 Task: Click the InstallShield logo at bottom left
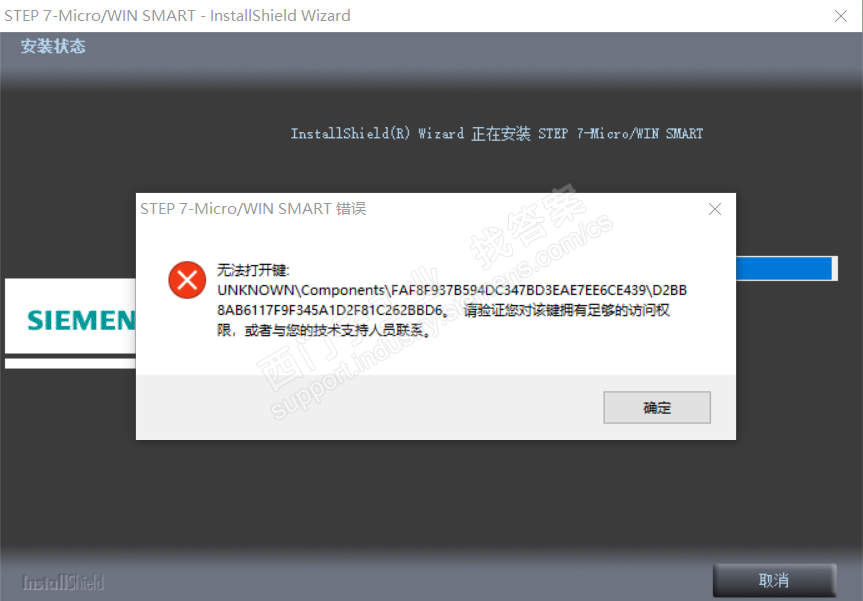[63, 582]
